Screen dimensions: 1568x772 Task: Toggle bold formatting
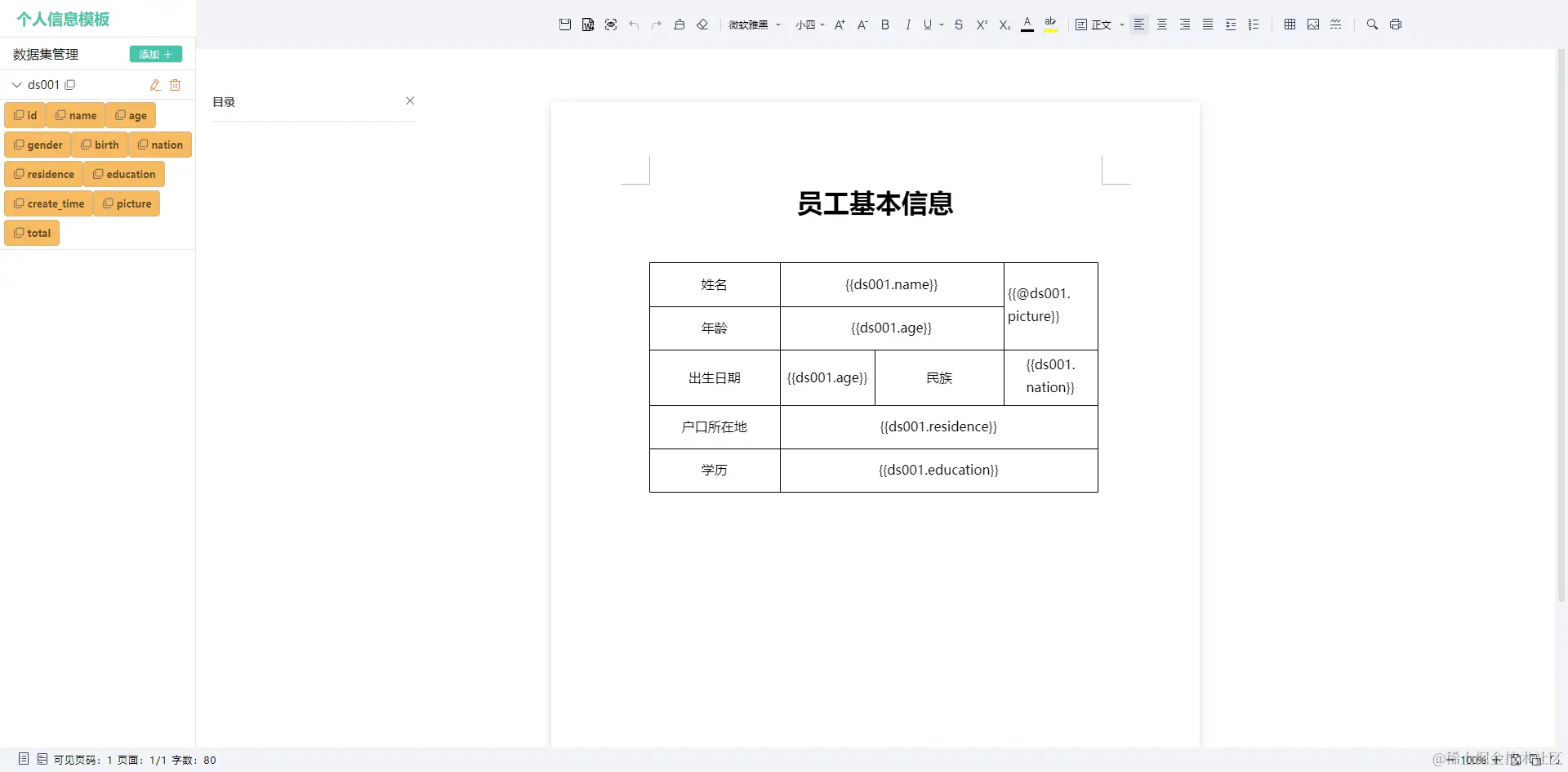tap(885, 25)
